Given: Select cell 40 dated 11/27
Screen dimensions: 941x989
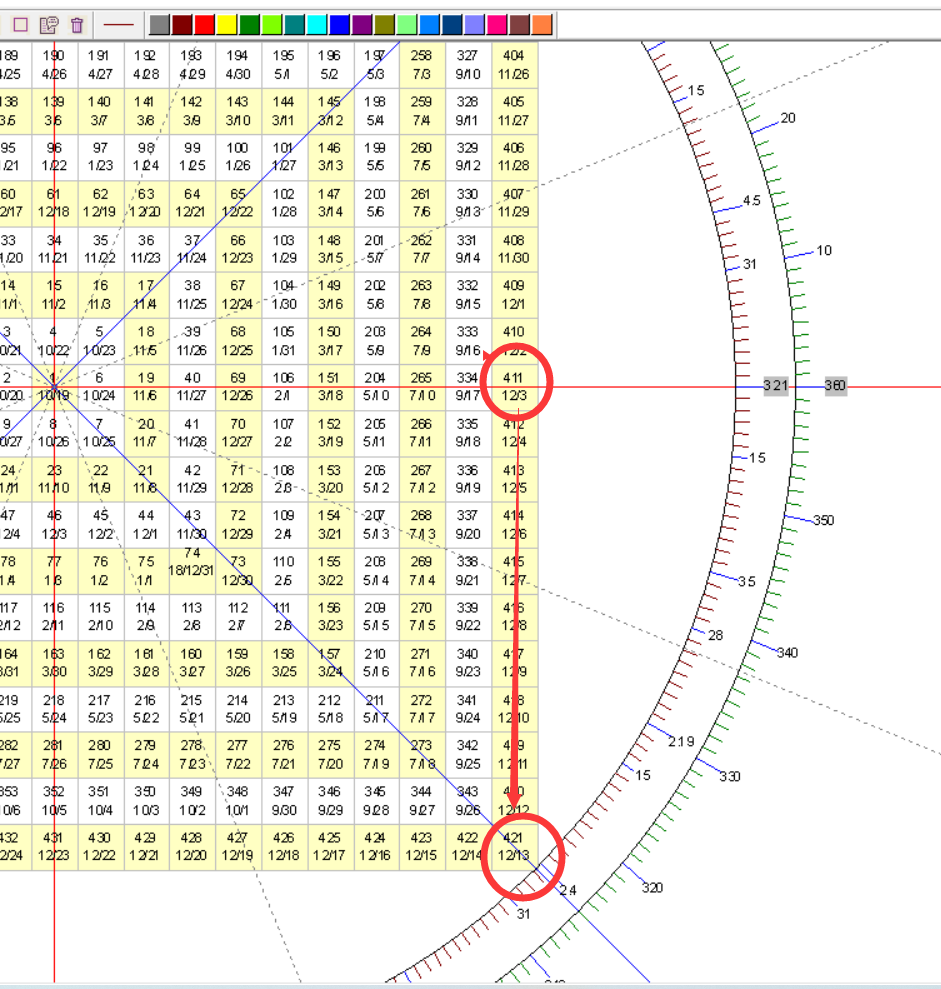Looking at the screenshot, I should 192,387.
